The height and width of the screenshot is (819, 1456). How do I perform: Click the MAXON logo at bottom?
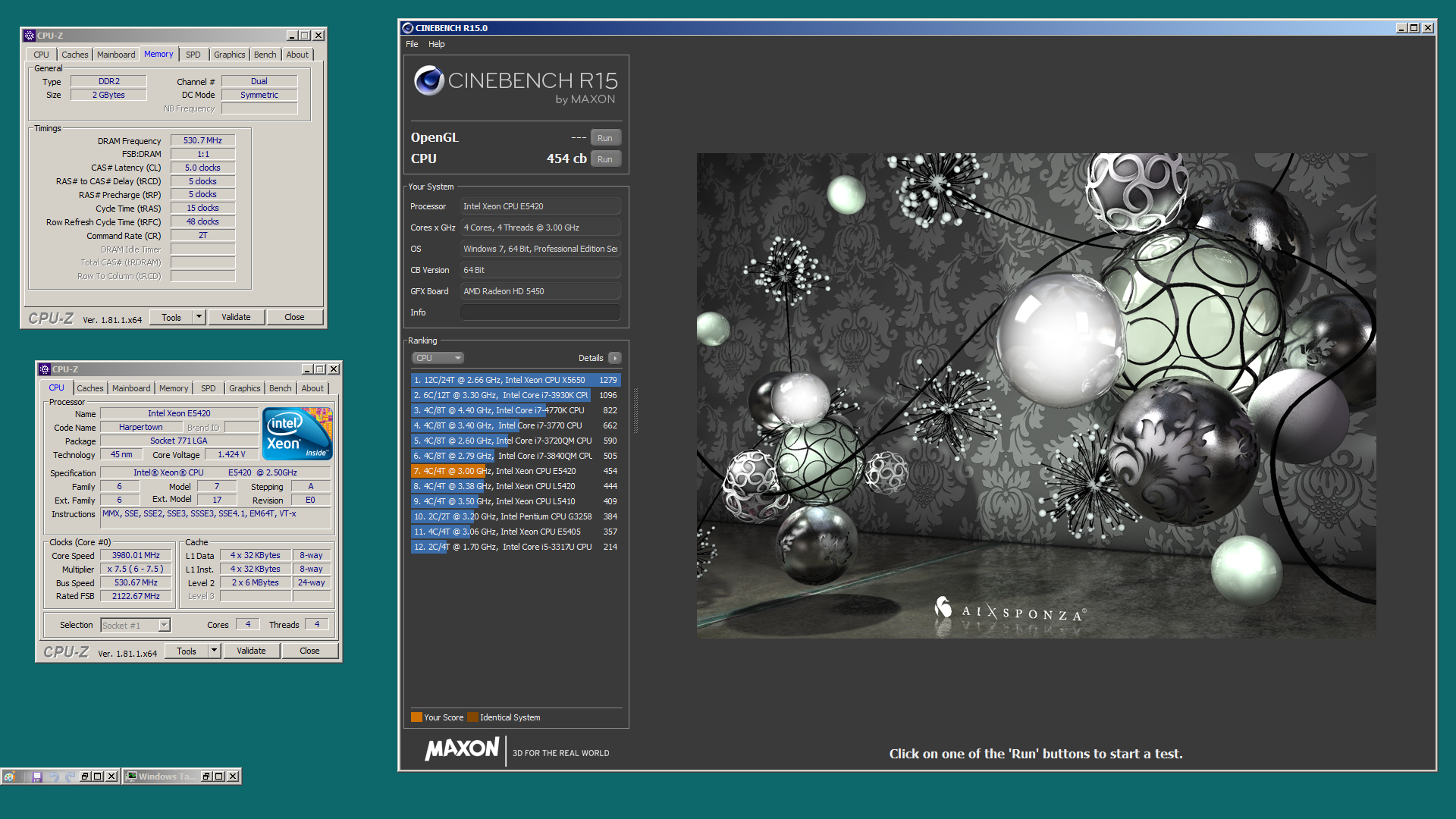coord(462,749)
